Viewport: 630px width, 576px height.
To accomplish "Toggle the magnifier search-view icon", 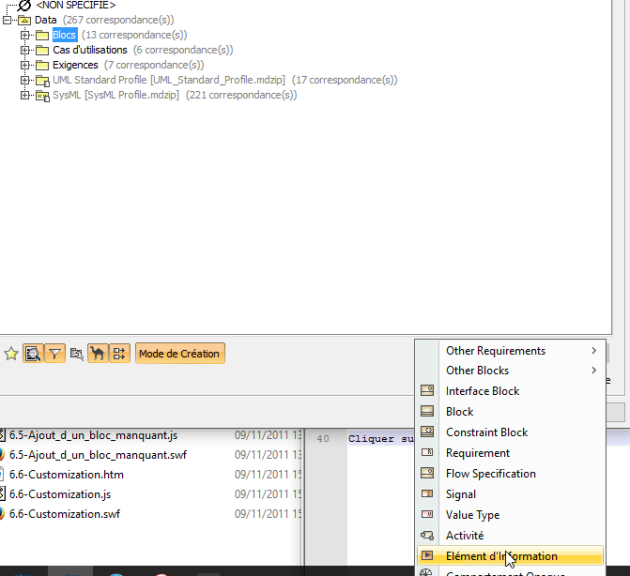I will tap(32, 353).
